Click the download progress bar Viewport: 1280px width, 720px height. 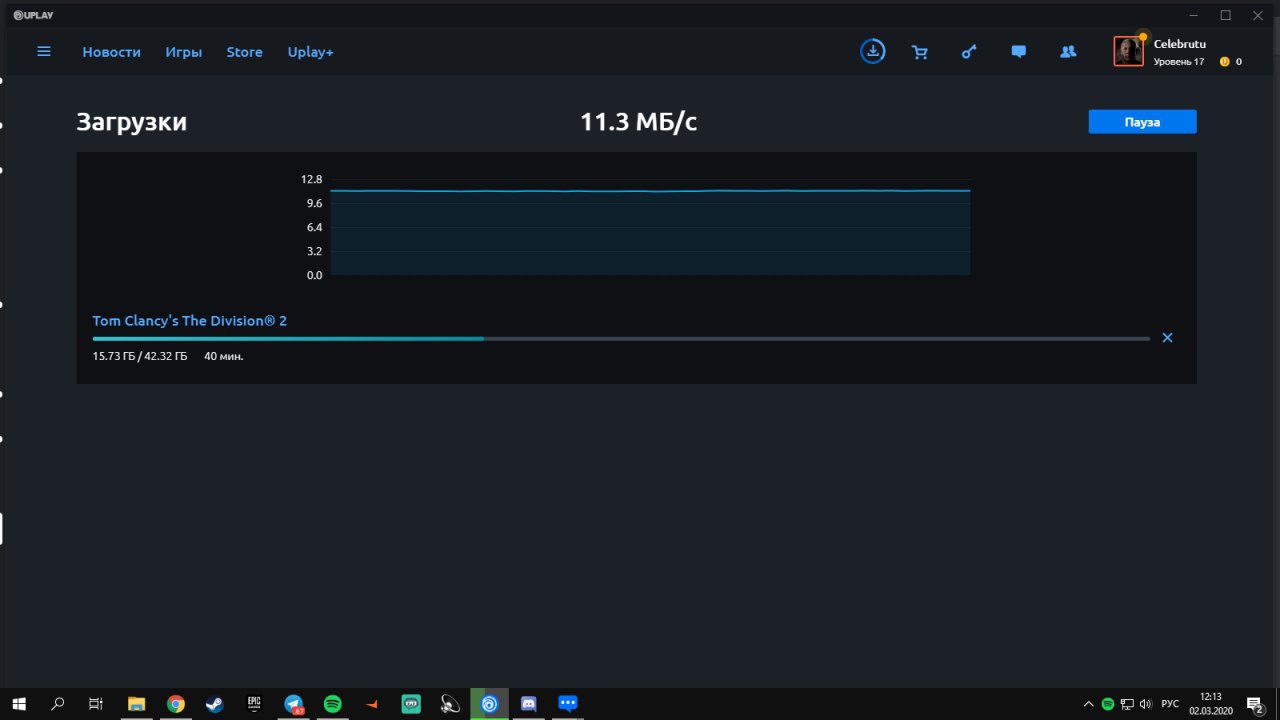tap(621, 339)
